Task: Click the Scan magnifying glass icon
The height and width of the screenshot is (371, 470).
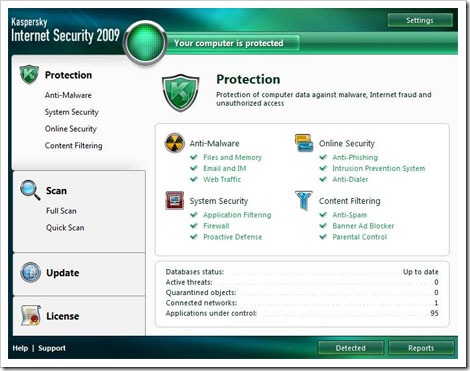Action: 30,190
